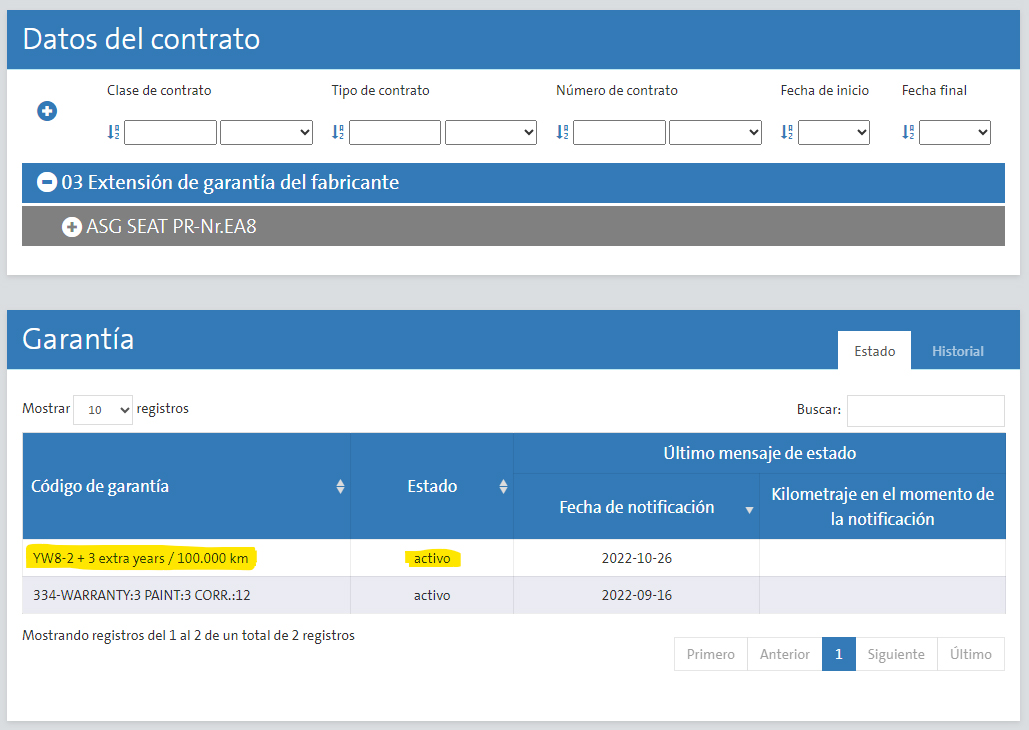
Task: Sort table by Estado column arrows
Action: pyautogui.click(x=503, y=487)
